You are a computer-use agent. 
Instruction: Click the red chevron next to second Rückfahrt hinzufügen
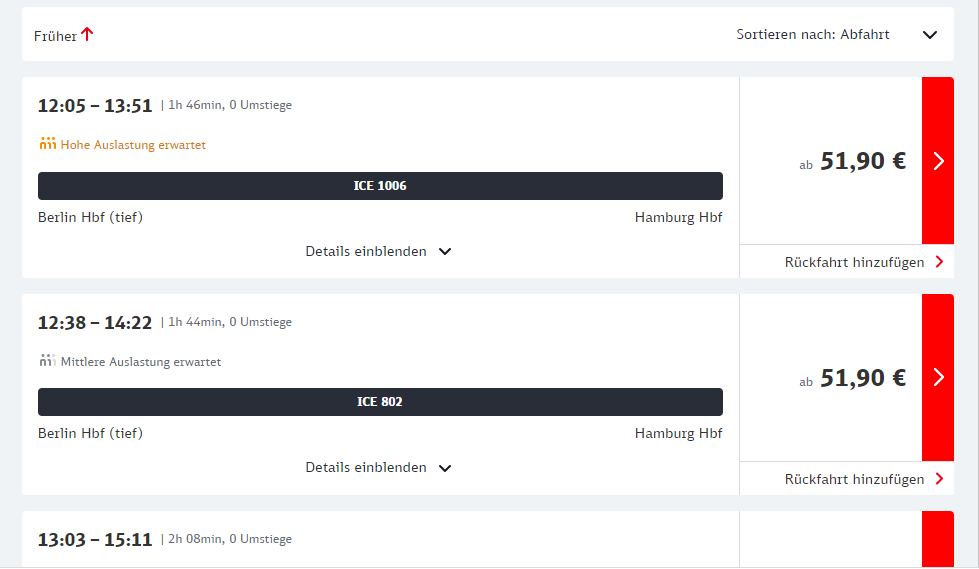(x=939, y=479)
